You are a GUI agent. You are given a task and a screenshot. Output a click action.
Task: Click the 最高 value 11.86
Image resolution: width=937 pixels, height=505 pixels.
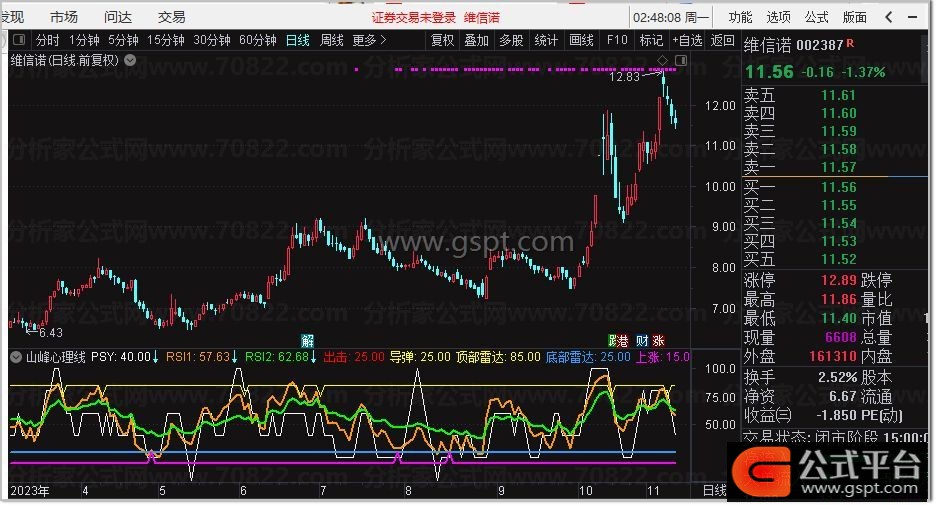[838, 299]
